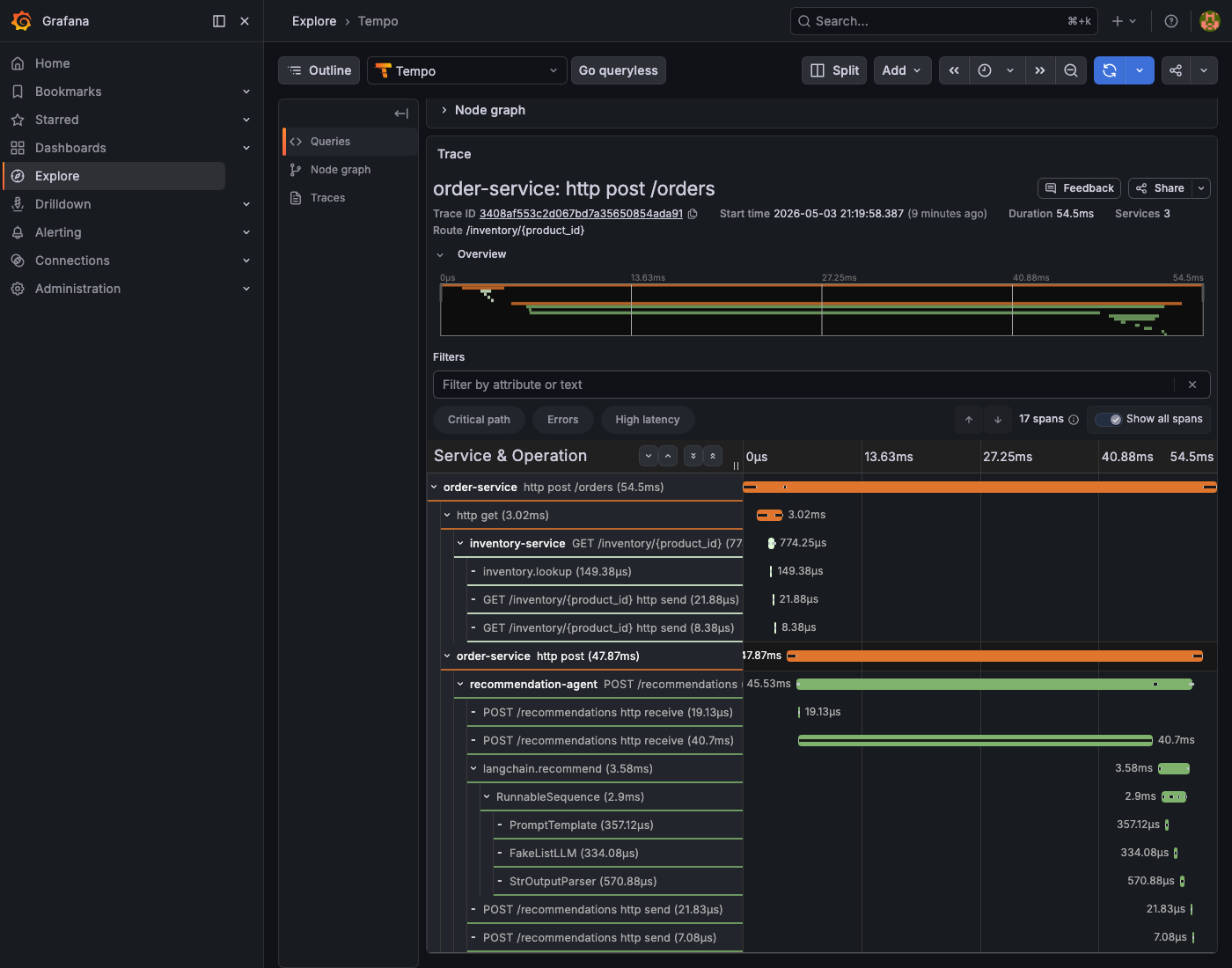The image size is (1232, 968).
Task: Copy the trace ID with the copy icon
Action: pos(693,214)
